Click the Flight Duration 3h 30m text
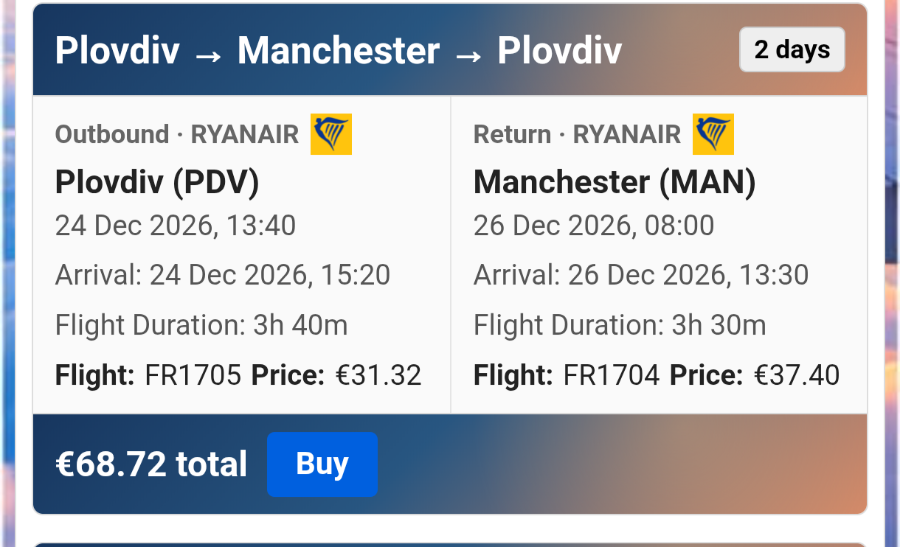900x547 pixels. (620, 325)
